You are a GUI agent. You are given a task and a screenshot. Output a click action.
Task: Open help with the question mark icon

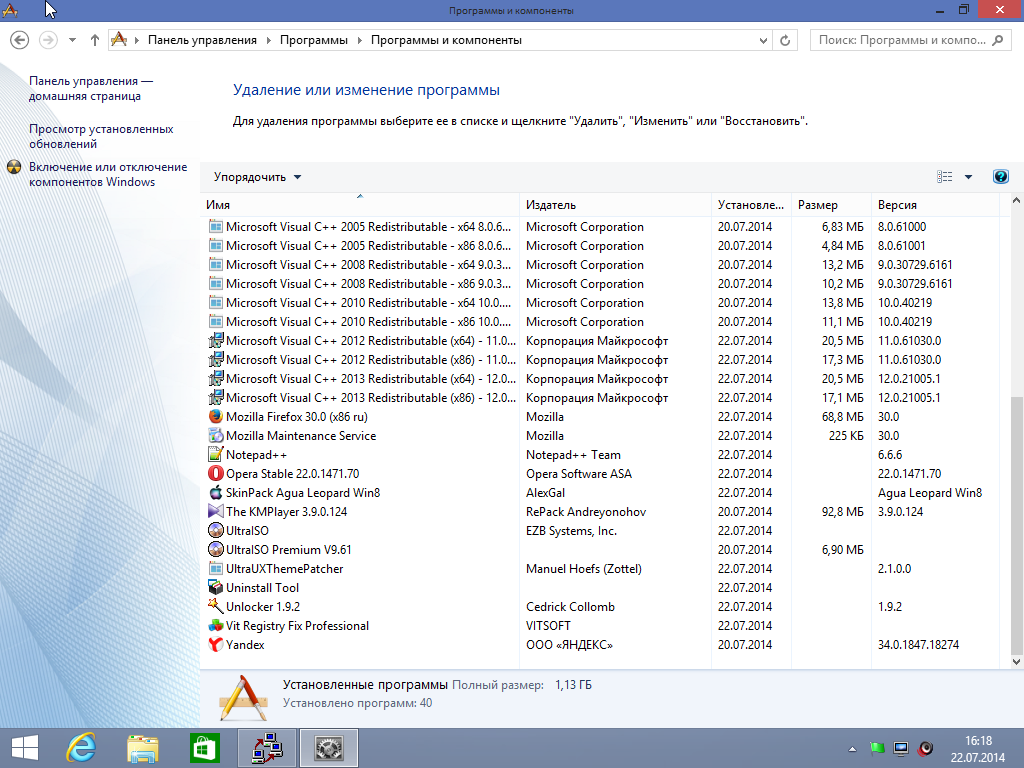click(x=1000, y=176)
